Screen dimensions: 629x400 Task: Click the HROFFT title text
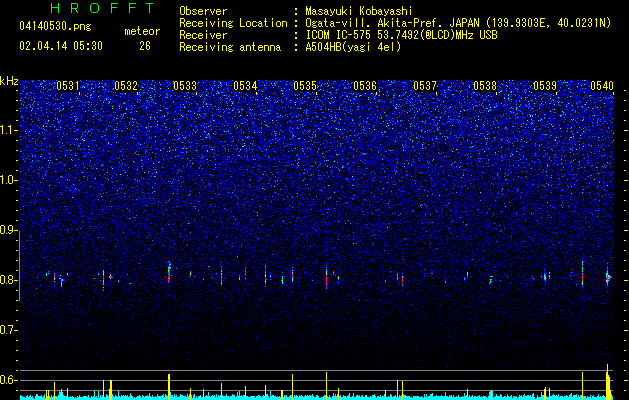click(x=102, y=8)
